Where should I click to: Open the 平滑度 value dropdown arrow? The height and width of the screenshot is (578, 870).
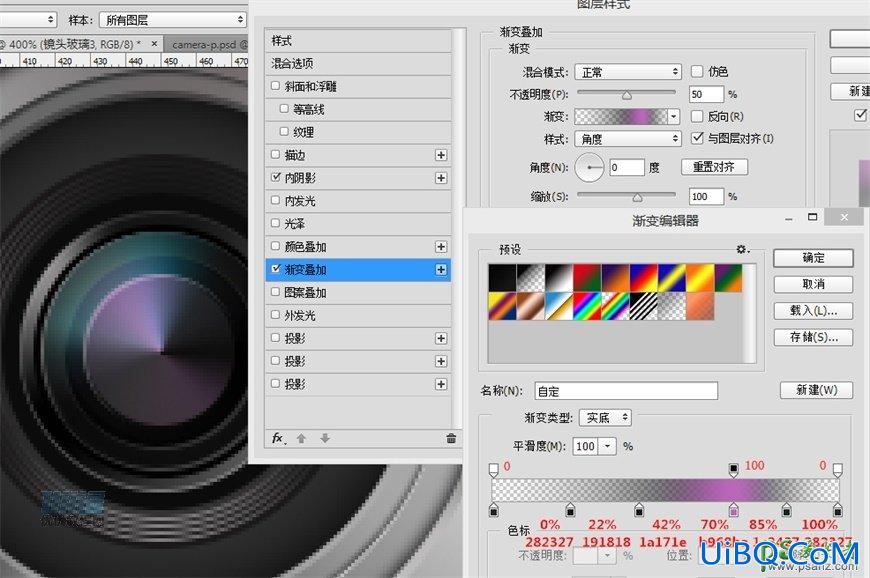pyautogui.click(x=608, y=447)
